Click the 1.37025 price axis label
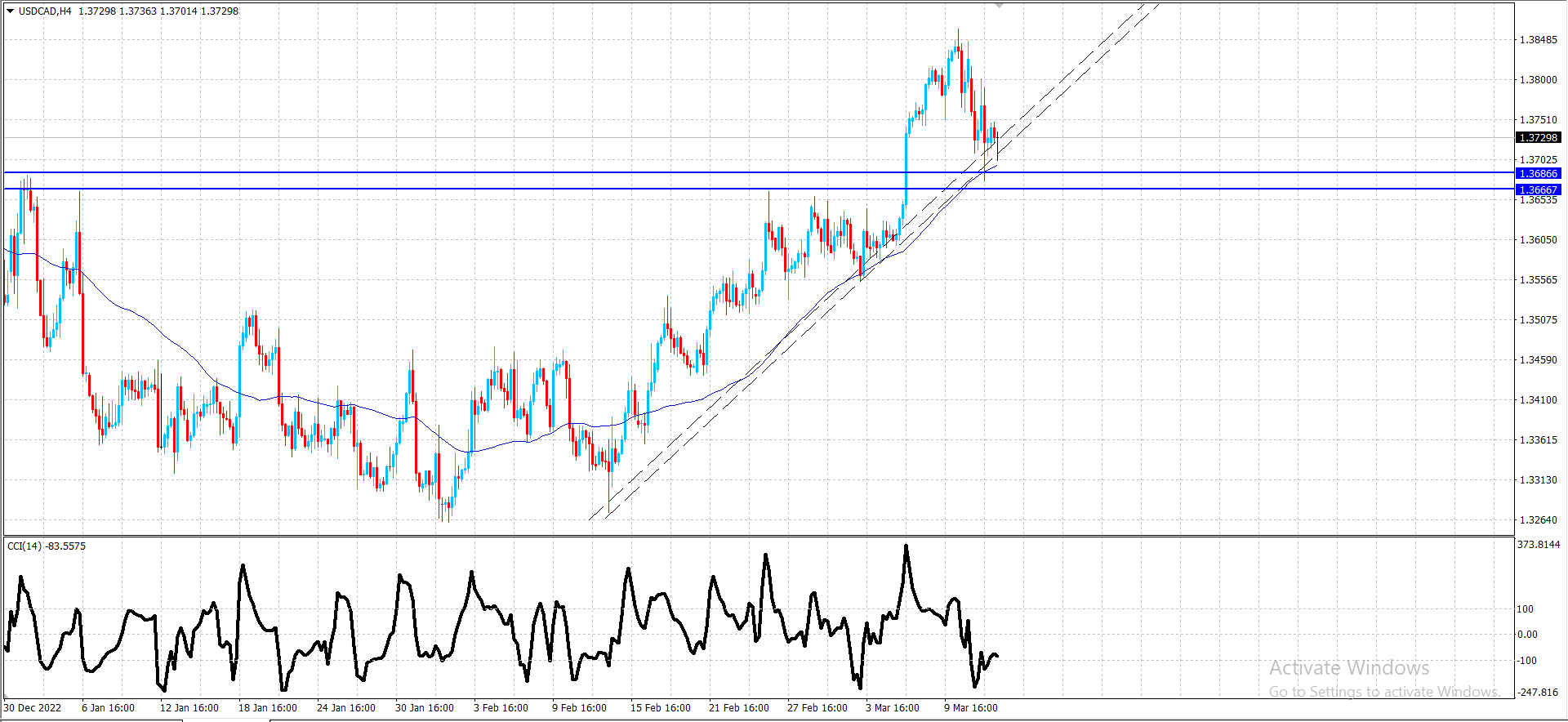The width and height of the screenshot is (1568, 722). [x=1538, y=160]
